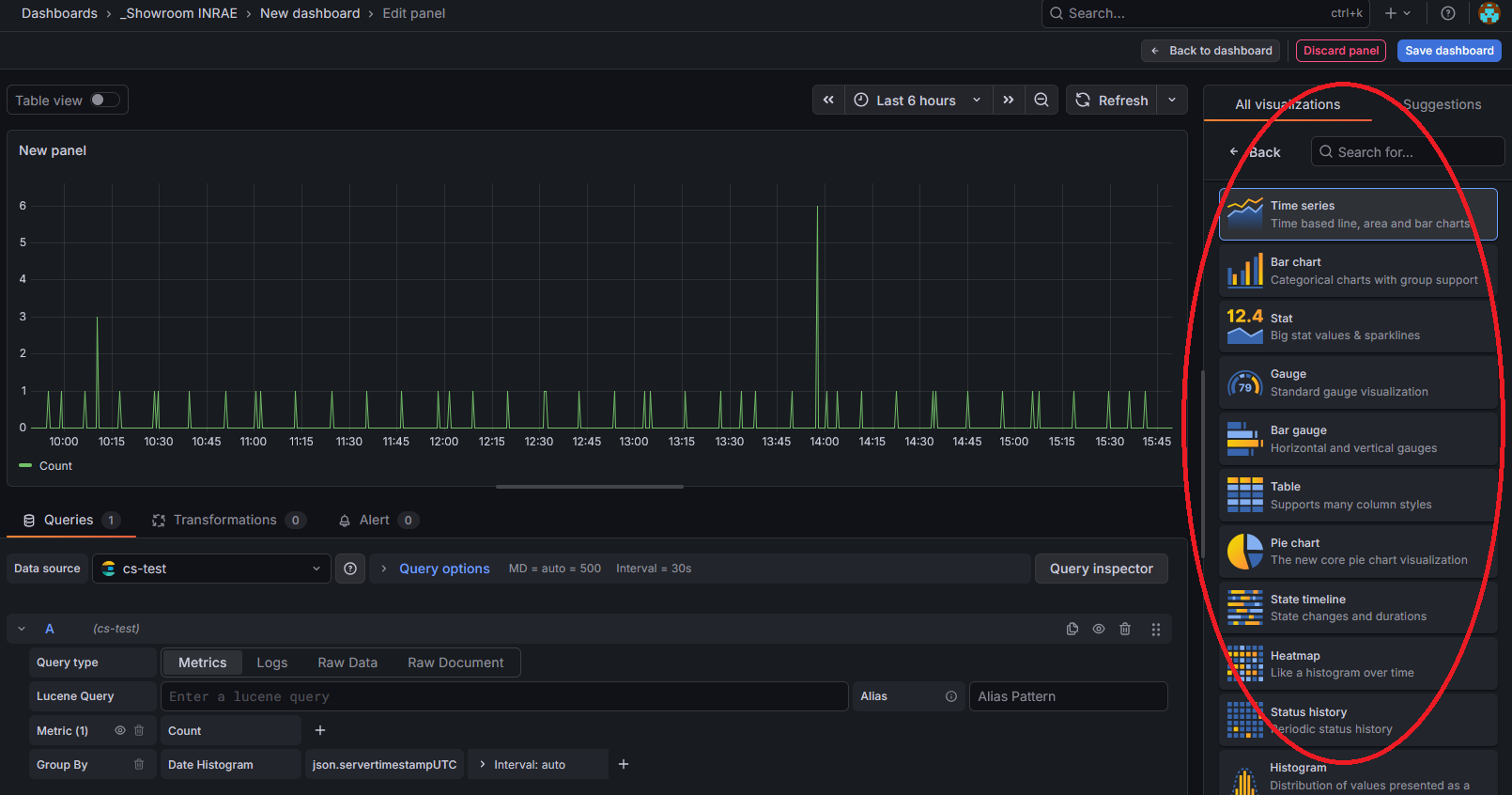Screen dimensions: 1512x795
Task: Select the Status history visualization icon
Action: [x=1245, y=720]
